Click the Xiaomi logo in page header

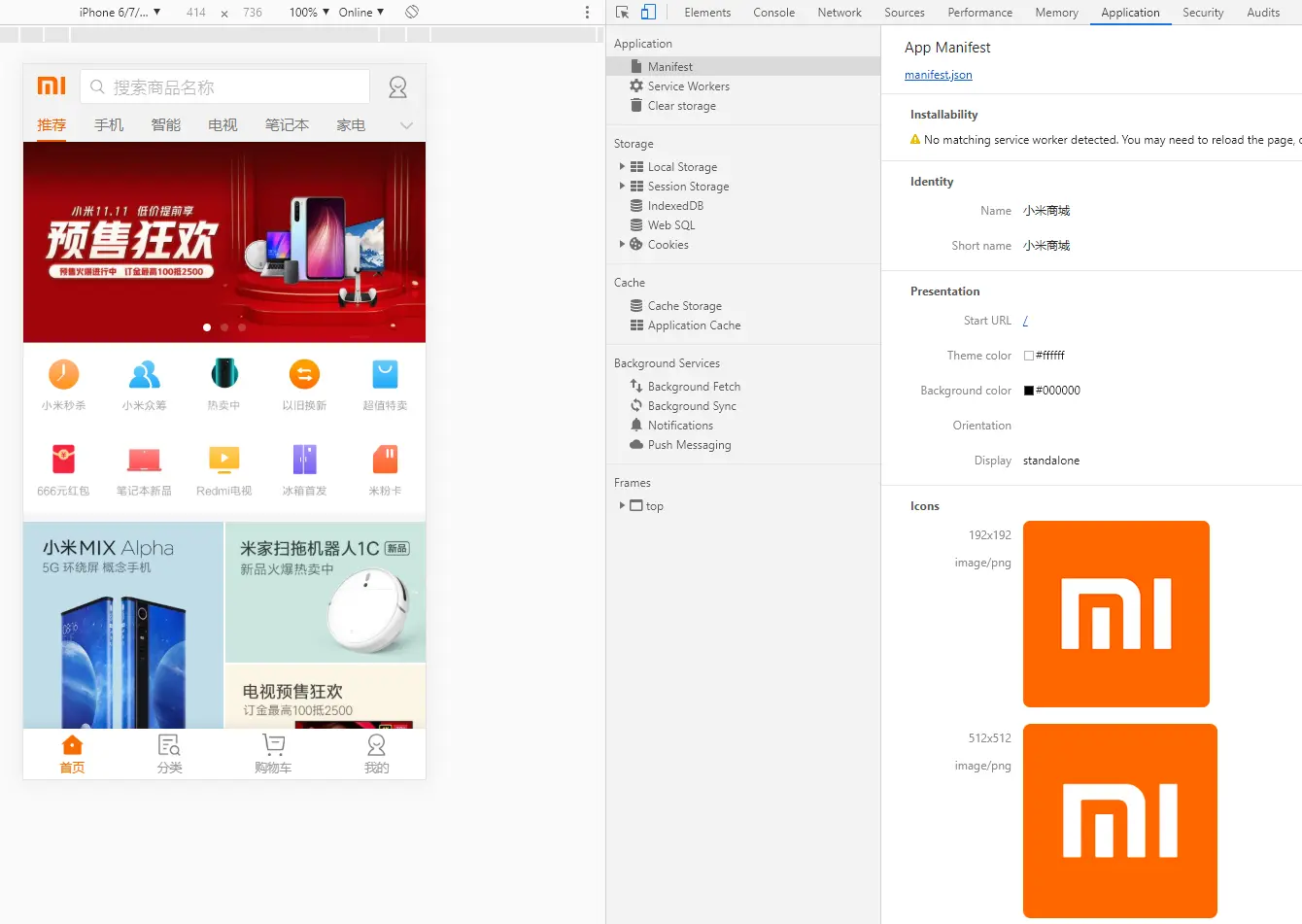(x=51, y=86)
